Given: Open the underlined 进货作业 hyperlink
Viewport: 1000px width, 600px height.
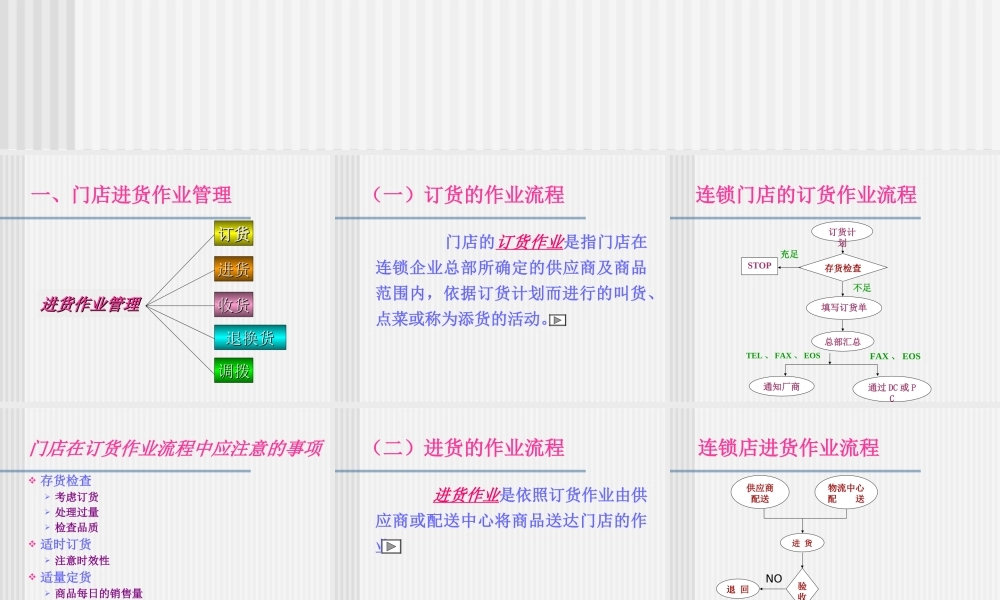Looking at the screenshot, I should pos(466,495).
